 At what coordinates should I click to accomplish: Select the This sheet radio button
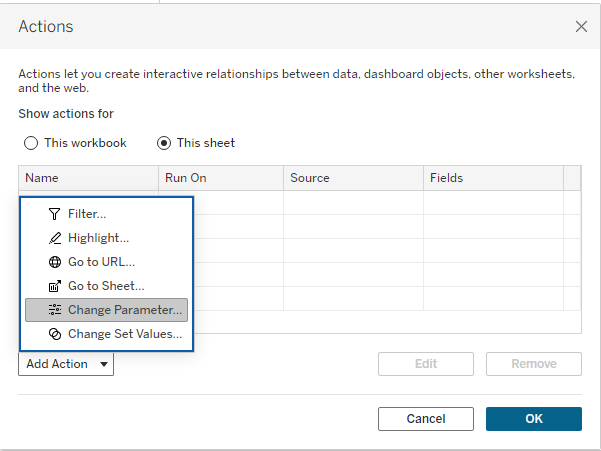(x=164, y=143)
